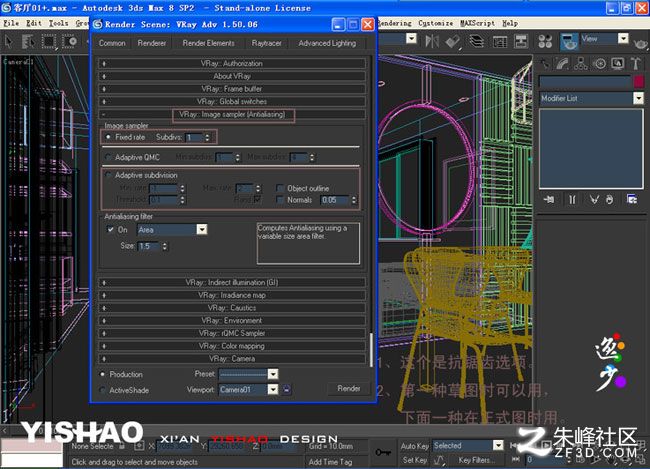Open the Schematic View toolbar icon
The height and width of the screenshot is (469, 650).
point(521,41)
